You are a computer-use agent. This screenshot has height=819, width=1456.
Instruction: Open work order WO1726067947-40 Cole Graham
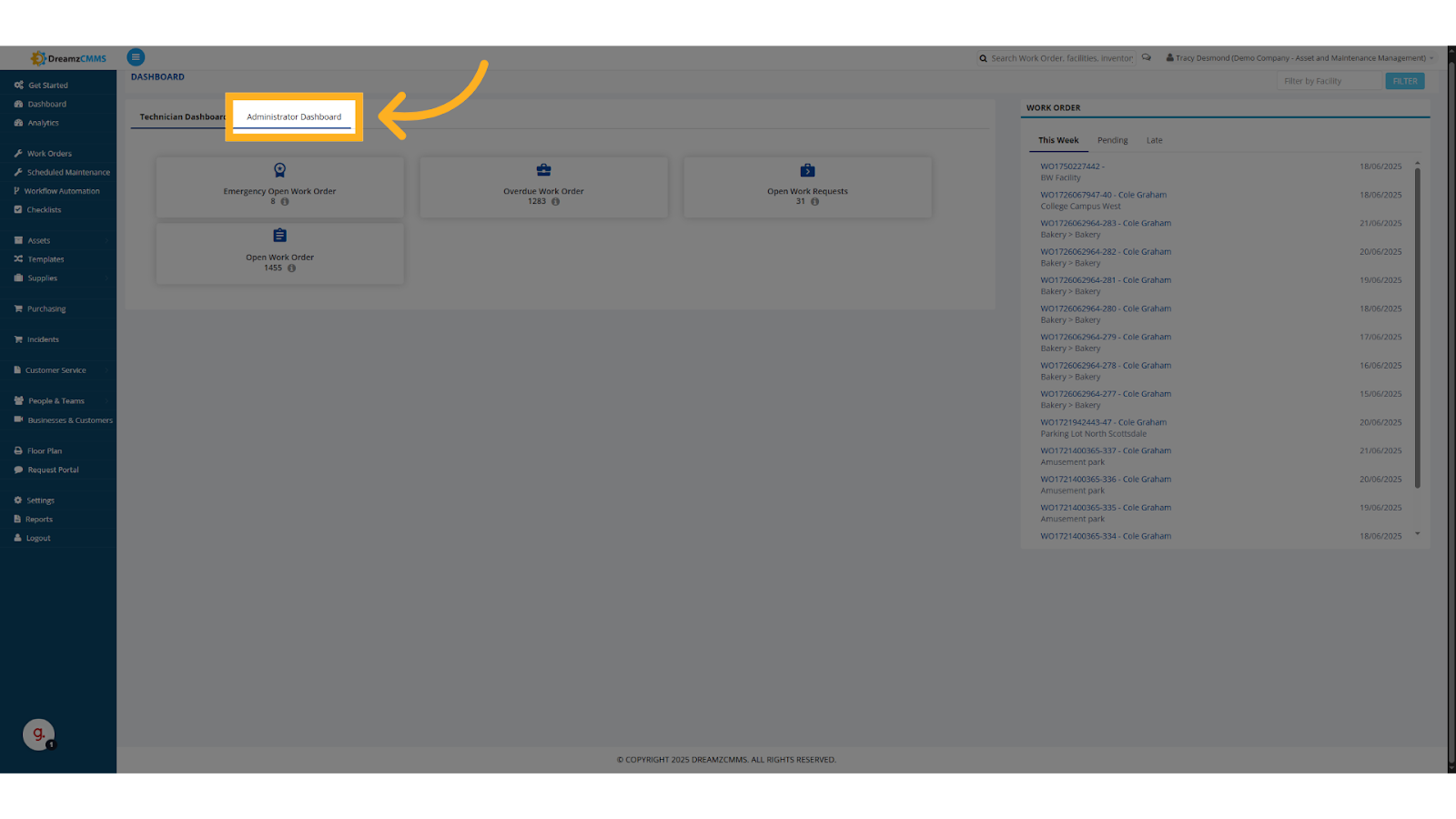[x=1104, y=195]
